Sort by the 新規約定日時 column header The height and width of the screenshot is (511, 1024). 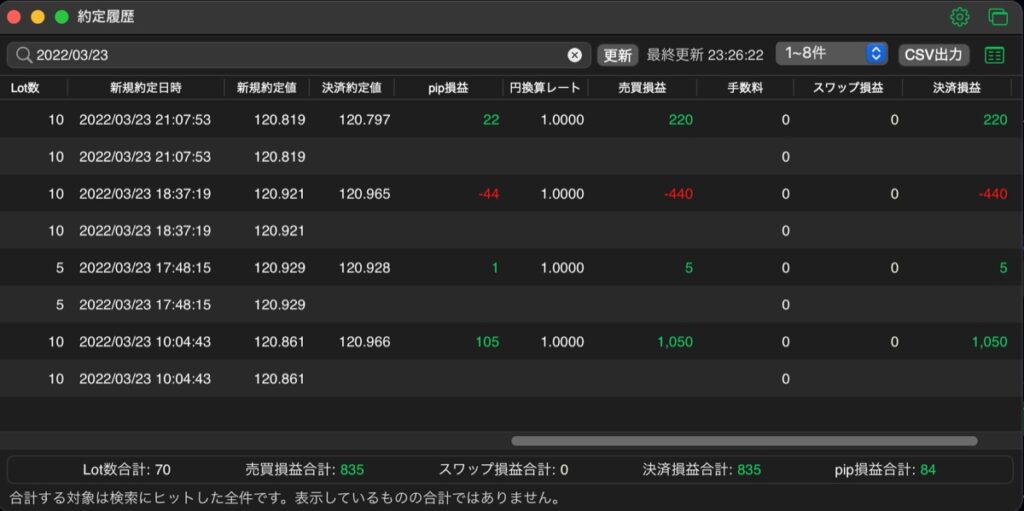click(146, 88)
